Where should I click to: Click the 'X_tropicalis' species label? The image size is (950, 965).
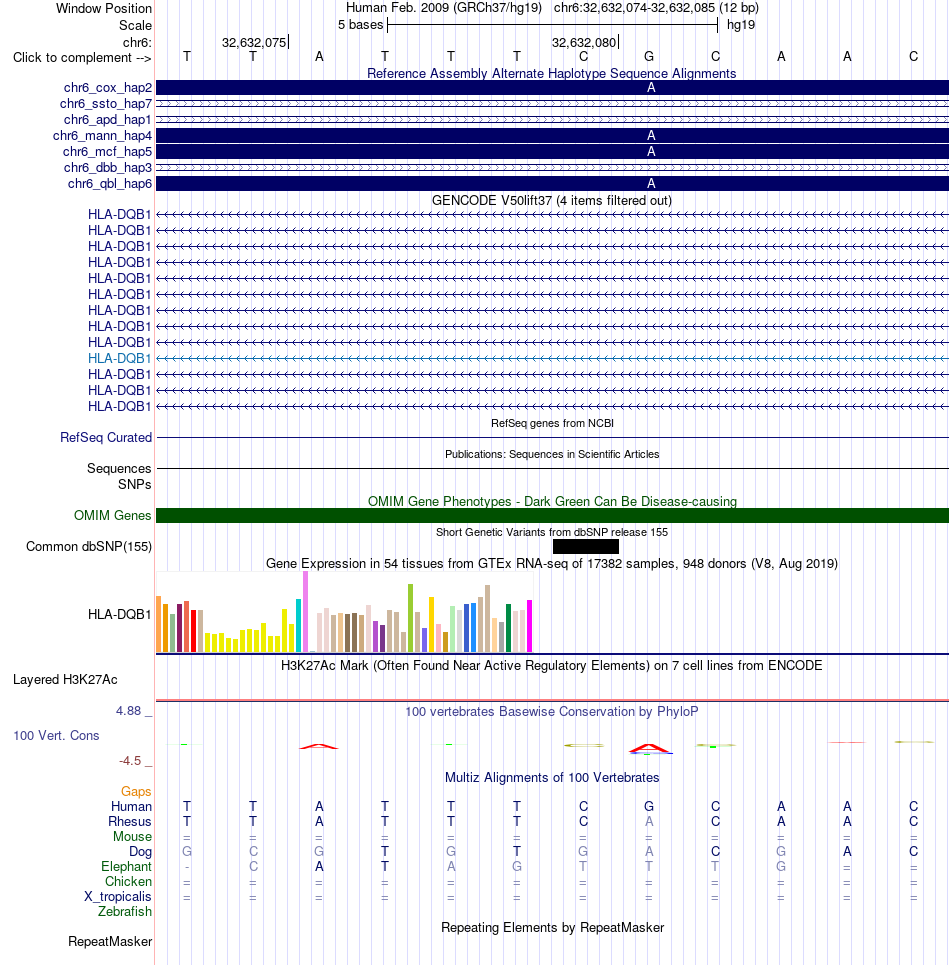click(118, 897)
